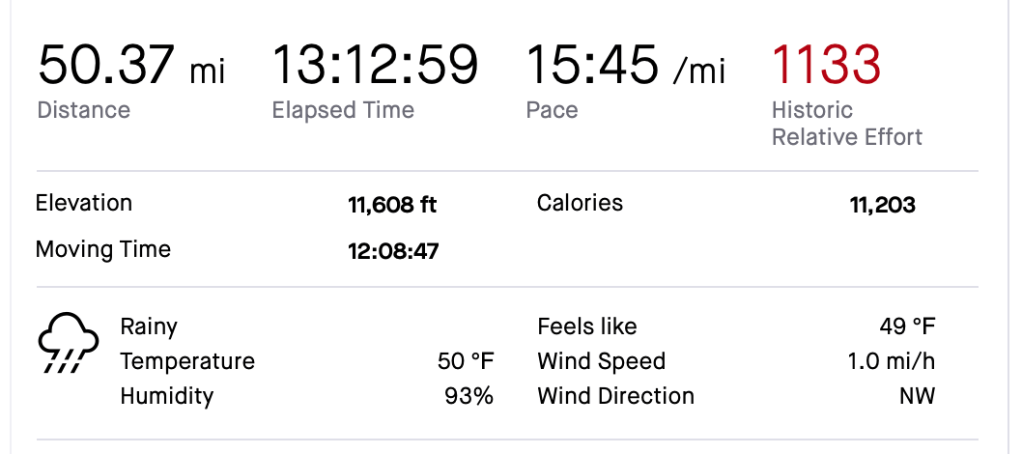Click the 12:08:47 moving time value

click(392, 252)
